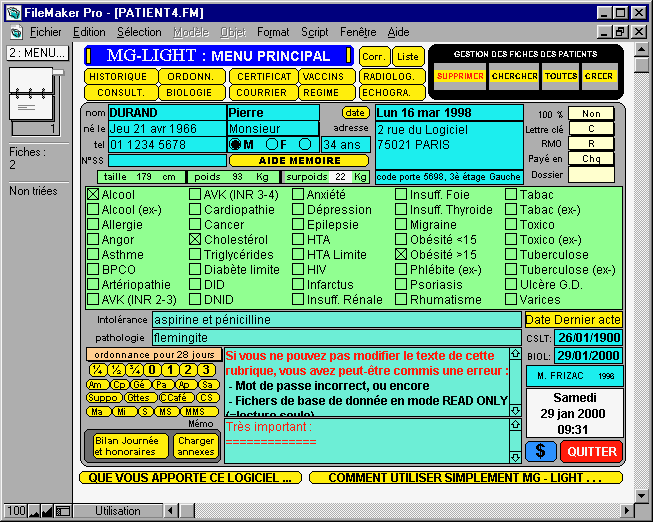Click the ORDONN. button
Viewport: 653px width, 522px height.
(192, 77)
